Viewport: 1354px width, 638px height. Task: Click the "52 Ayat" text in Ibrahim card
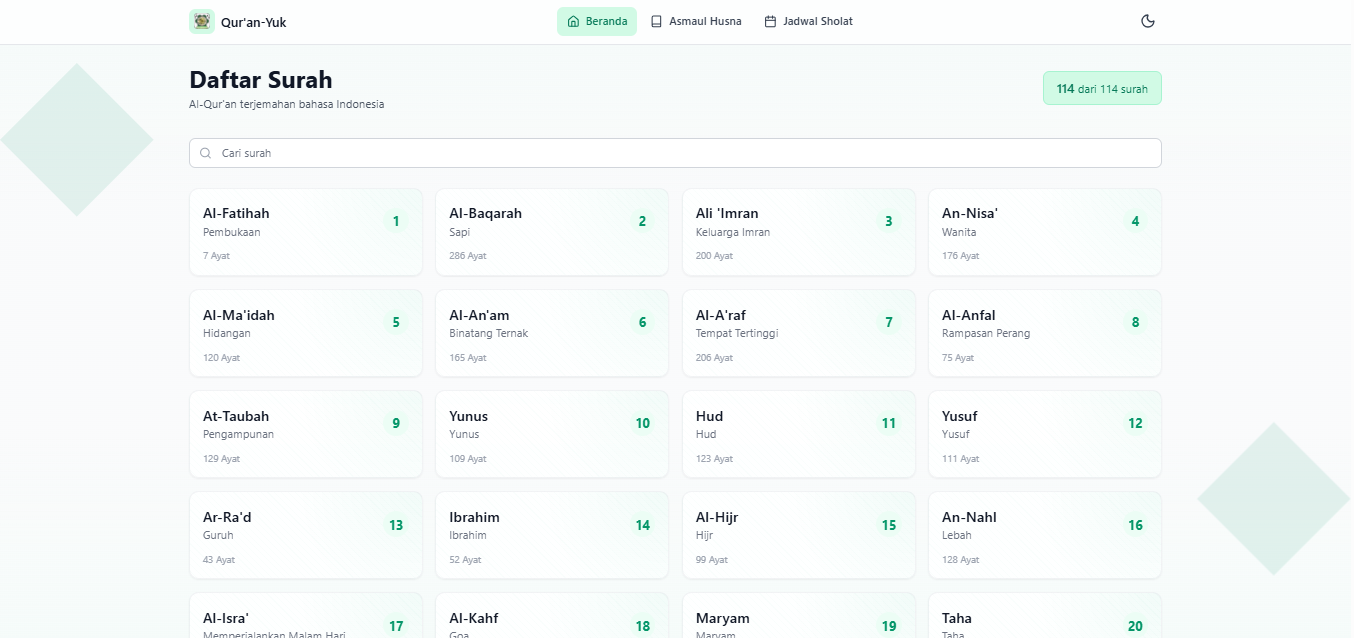(465, 560)
